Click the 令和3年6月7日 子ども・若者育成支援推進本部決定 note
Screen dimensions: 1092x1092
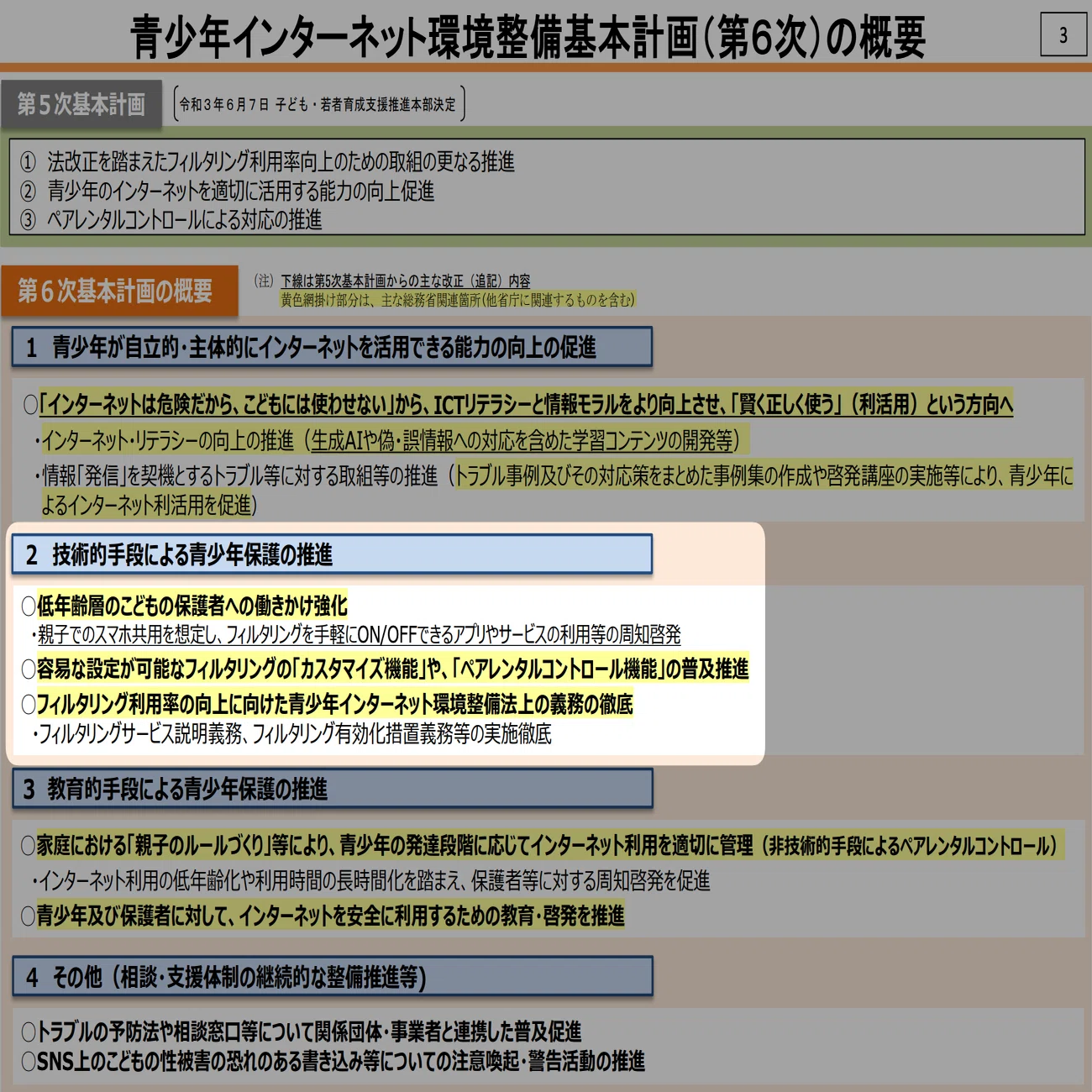(318, 104)
